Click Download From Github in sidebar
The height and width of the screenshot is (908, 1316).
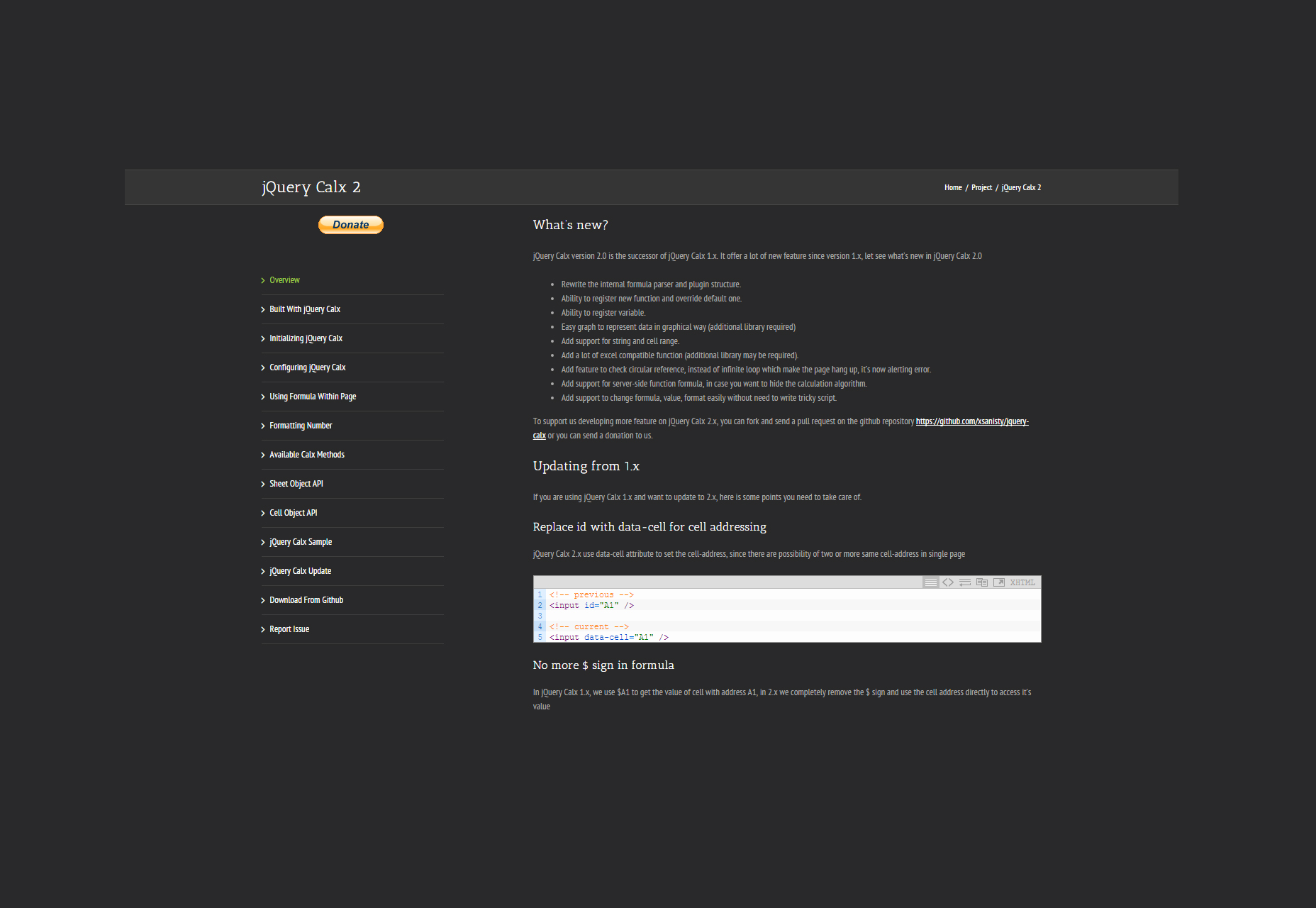pyautogui.click(x=306, y=600)
